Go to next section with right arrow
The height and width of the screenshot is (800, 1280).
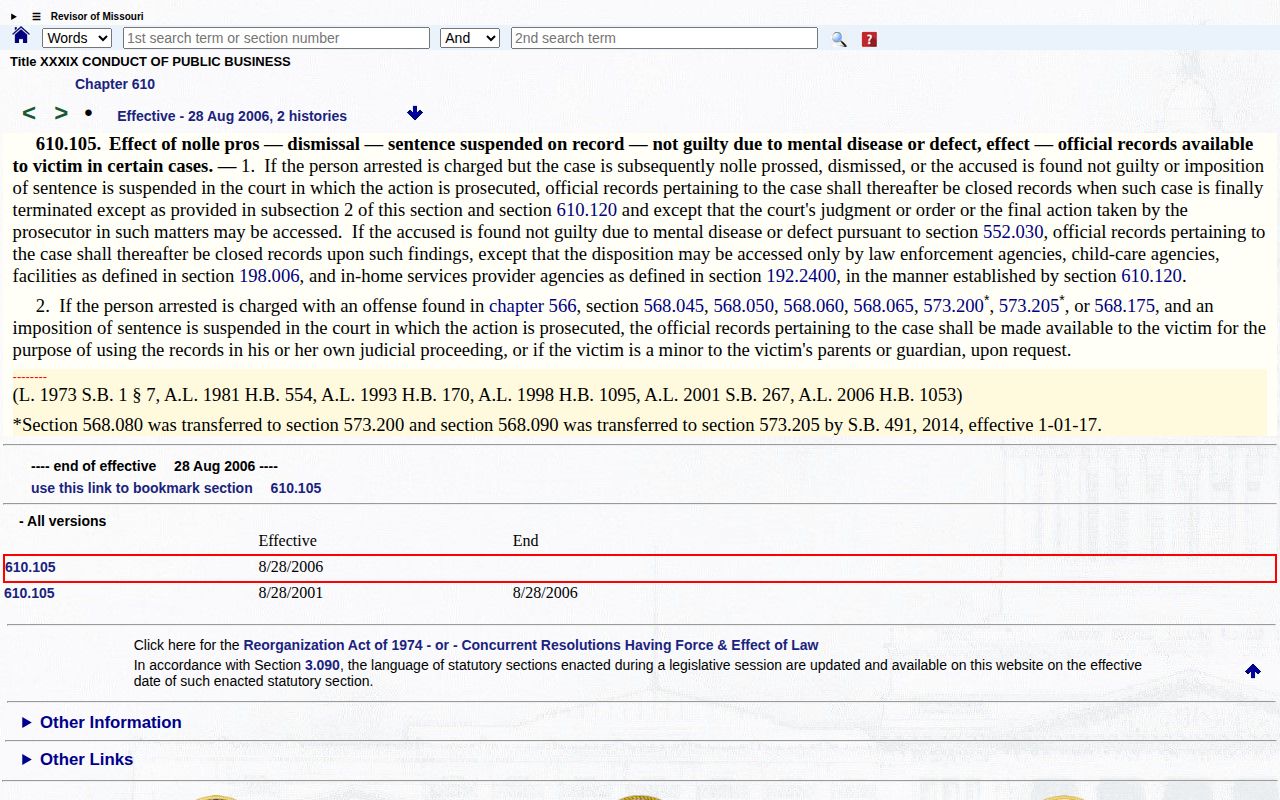tap(61, 113)
